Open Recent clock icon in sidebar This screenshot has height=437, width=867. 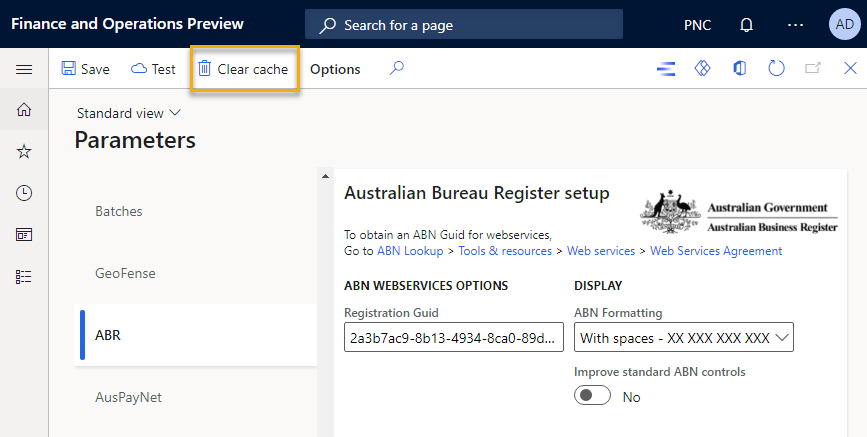click(x=24, y=193)
